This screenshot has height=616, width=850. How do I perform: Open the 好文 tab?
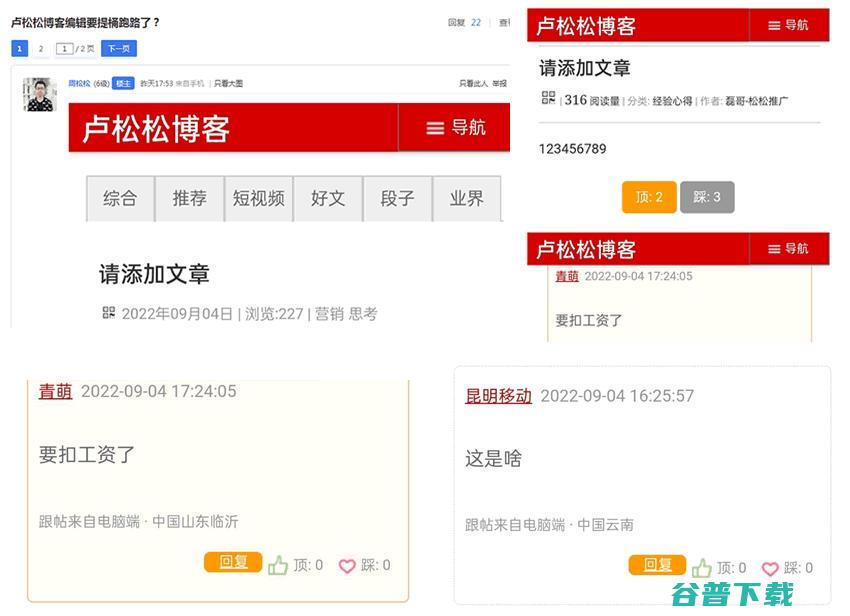pos(328,198)
